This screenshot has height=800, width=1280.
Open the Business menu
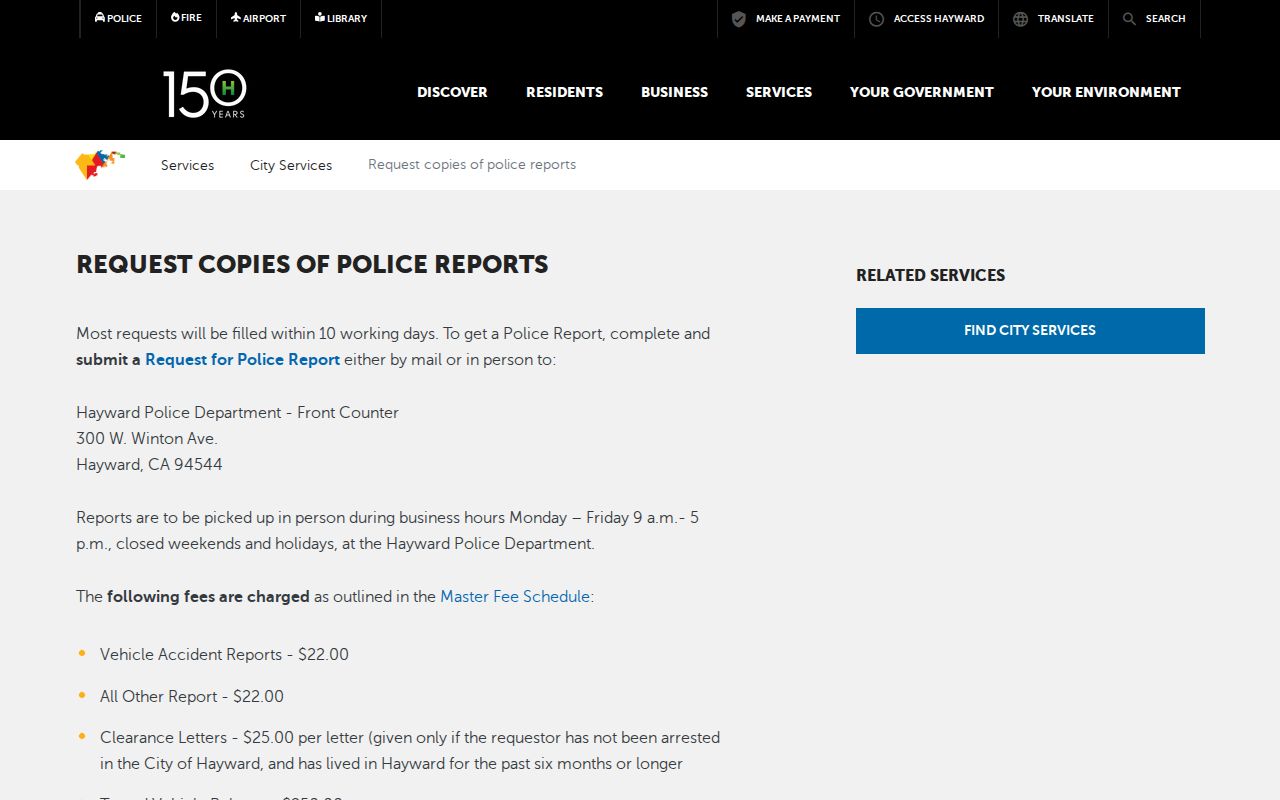[x=675, y=92]
